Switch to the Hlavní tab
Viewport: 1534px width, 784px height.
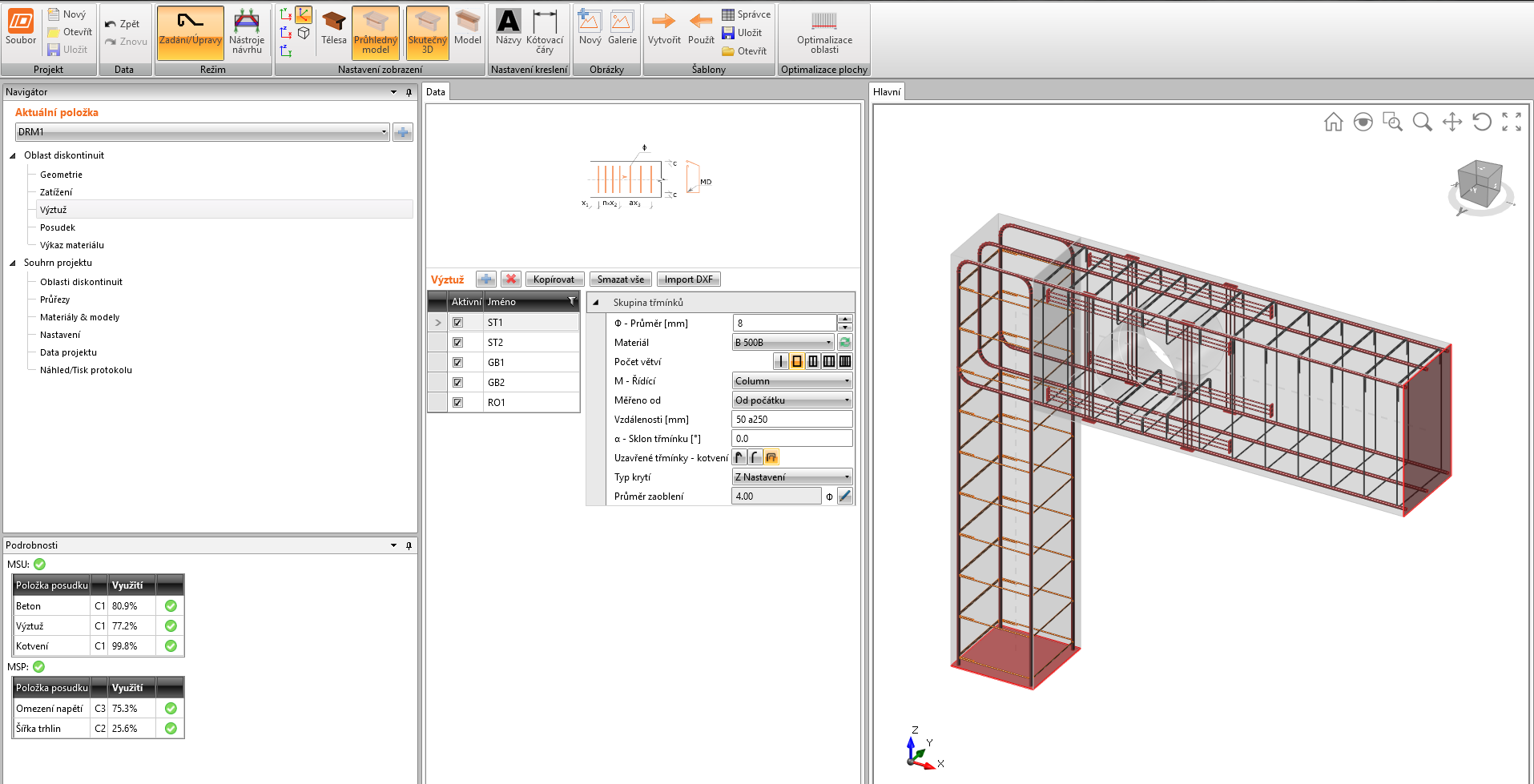click(x=886, y=92)
